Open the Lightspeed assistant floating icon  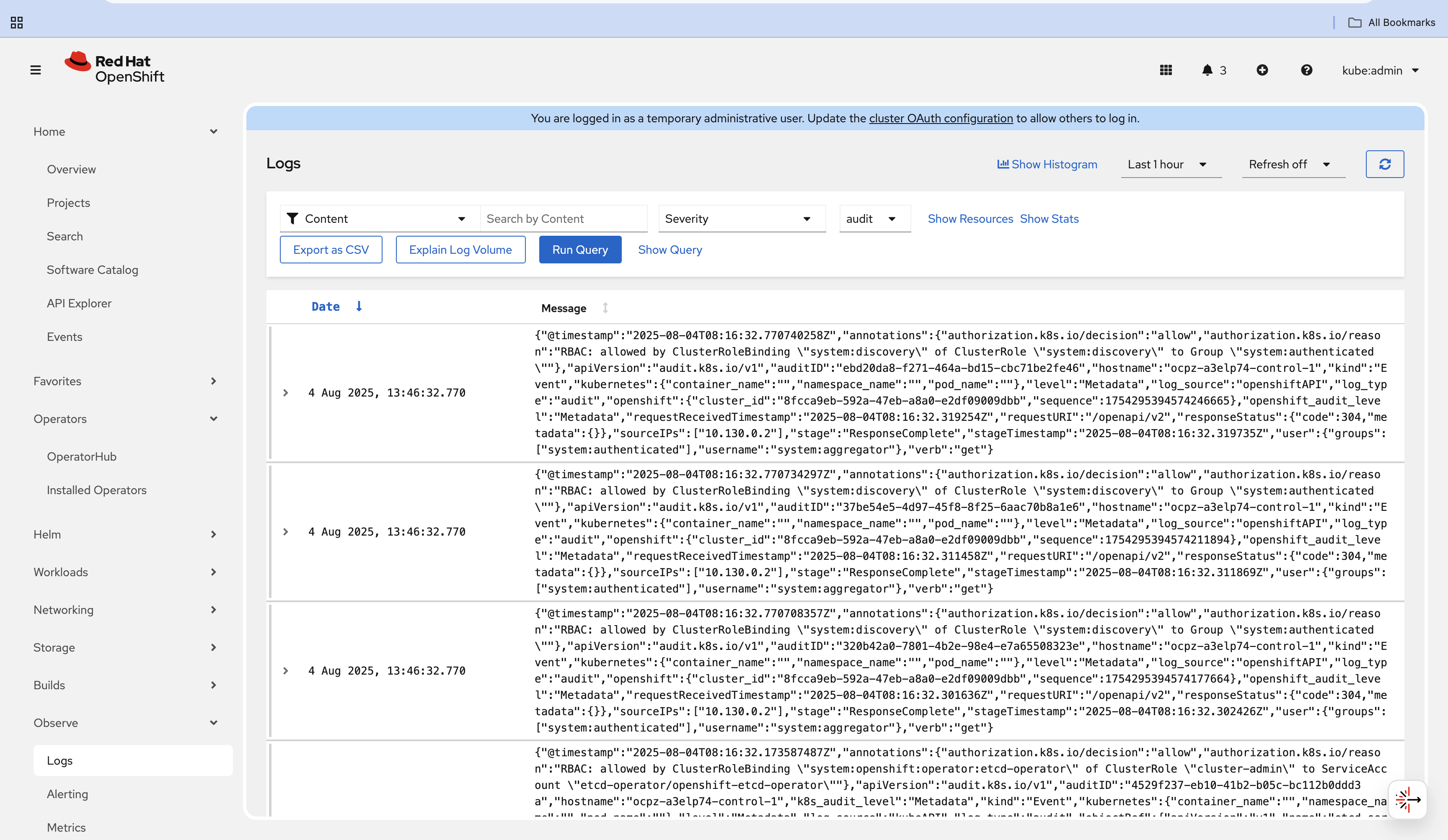pos(1407,799)
